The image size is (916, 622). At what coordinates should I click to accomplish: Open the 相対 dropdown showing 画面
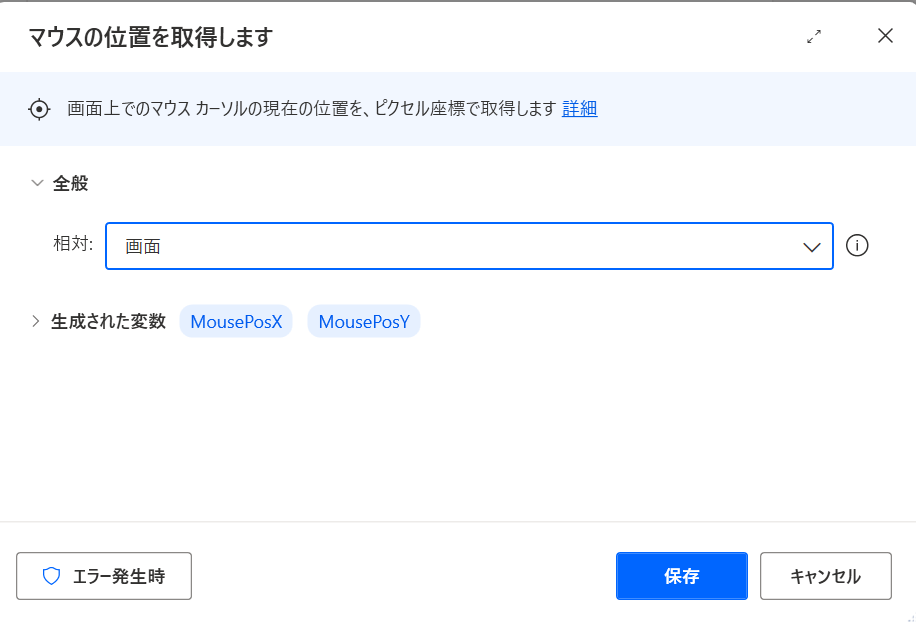pyautogui.click(x=469, y=246)
